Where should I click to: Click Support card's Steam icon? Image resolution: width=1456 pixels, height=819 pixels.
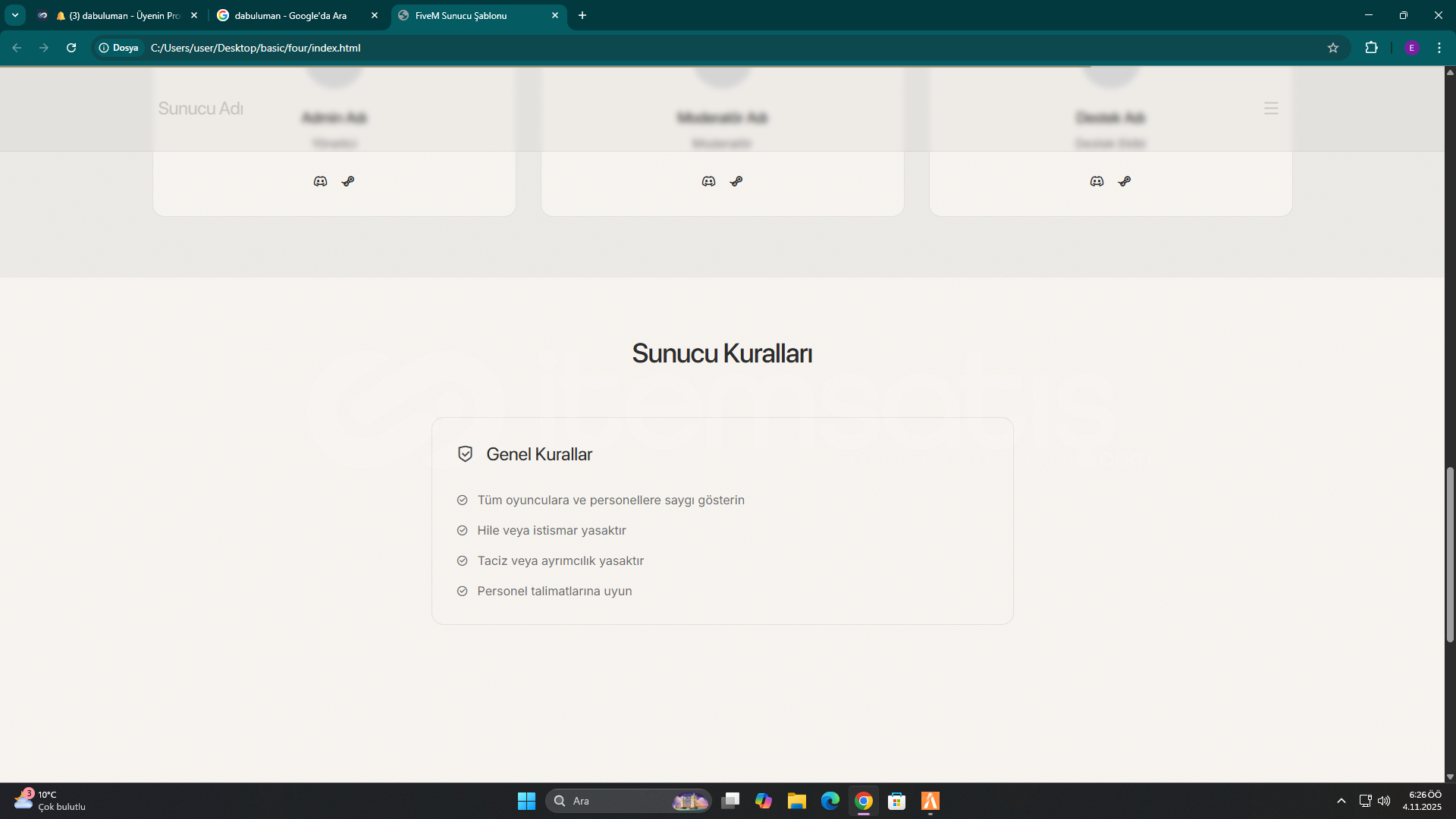coord(1125,181)
